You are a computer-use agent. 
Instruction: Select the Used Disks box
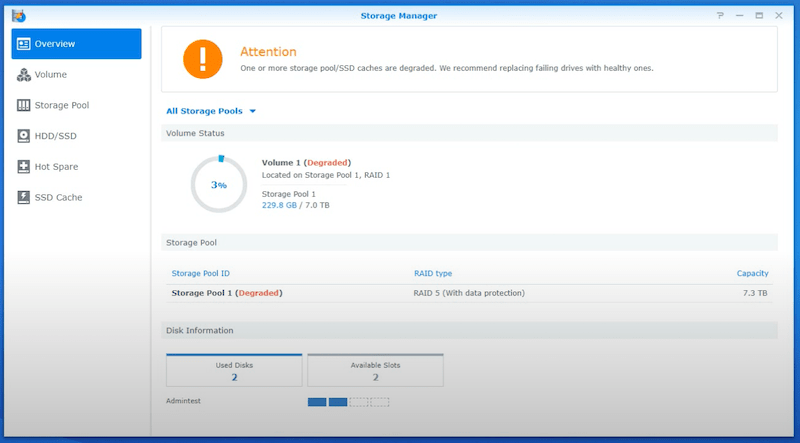pos(234,370)
